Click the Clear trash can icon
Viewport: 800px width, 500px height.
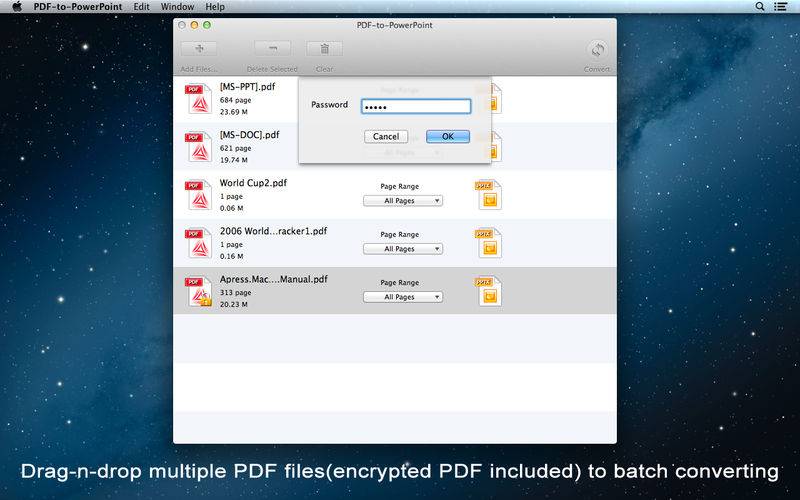pos(324,48)
